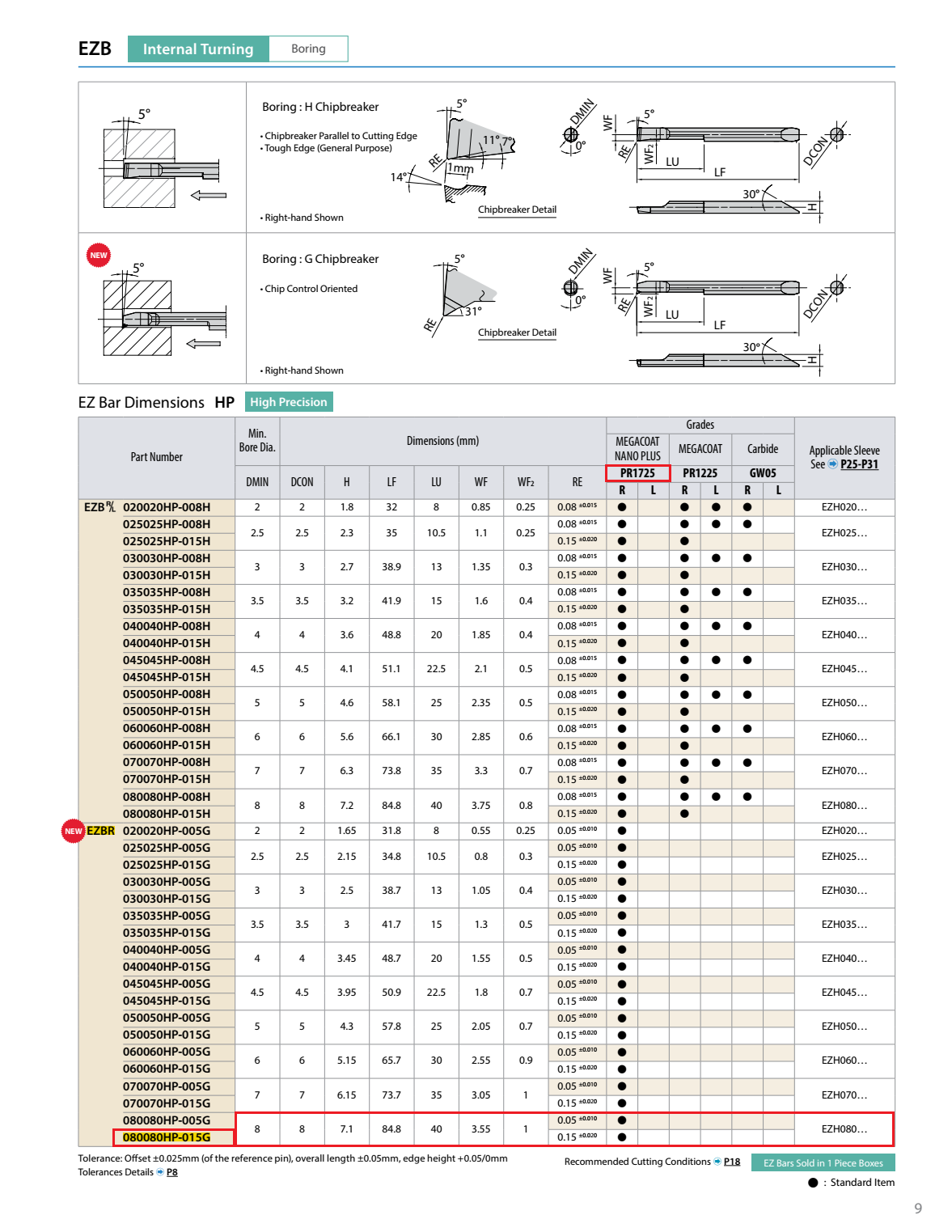The image size is (952, 1232).
Task: Select the PR1225 grade header
Action: (700, 473)
